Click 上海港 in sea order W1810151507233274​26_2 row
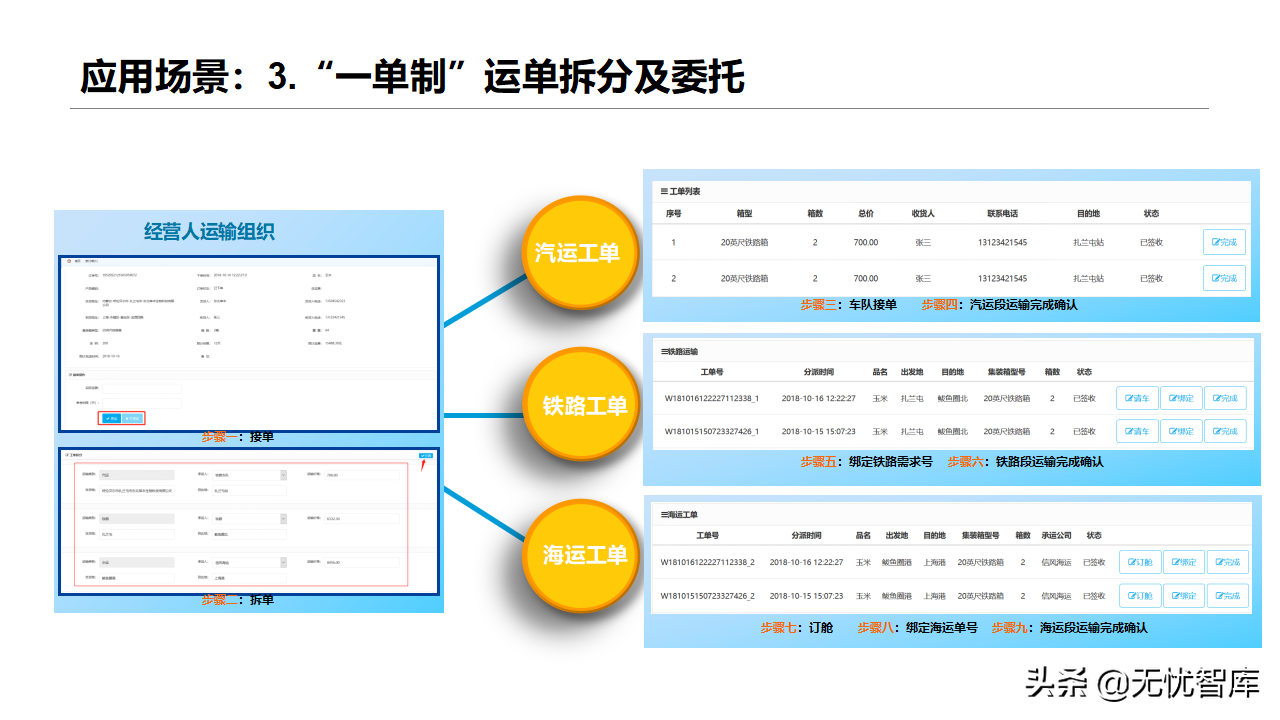The image size is (1280, 720). click(x=935, y=596)
